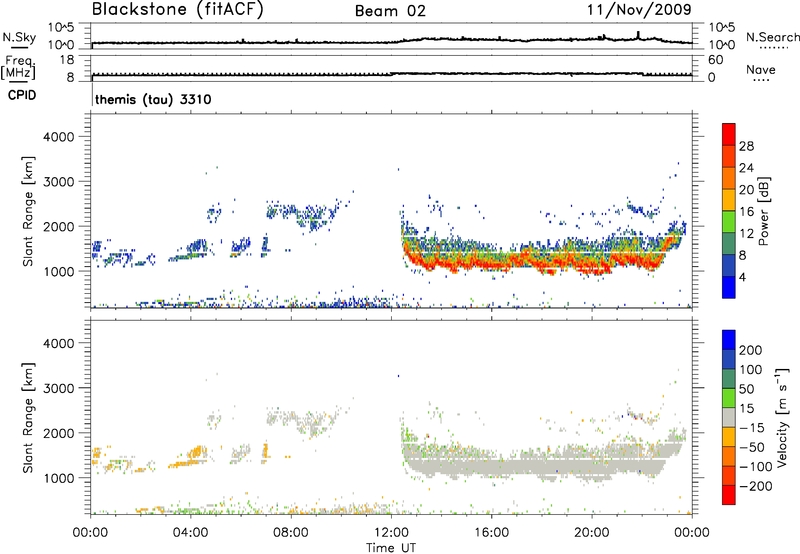The width and height of the screenshot is (800, 554).
Task: Click the '16:00' time axis label
Action: (x=491, y=532)
